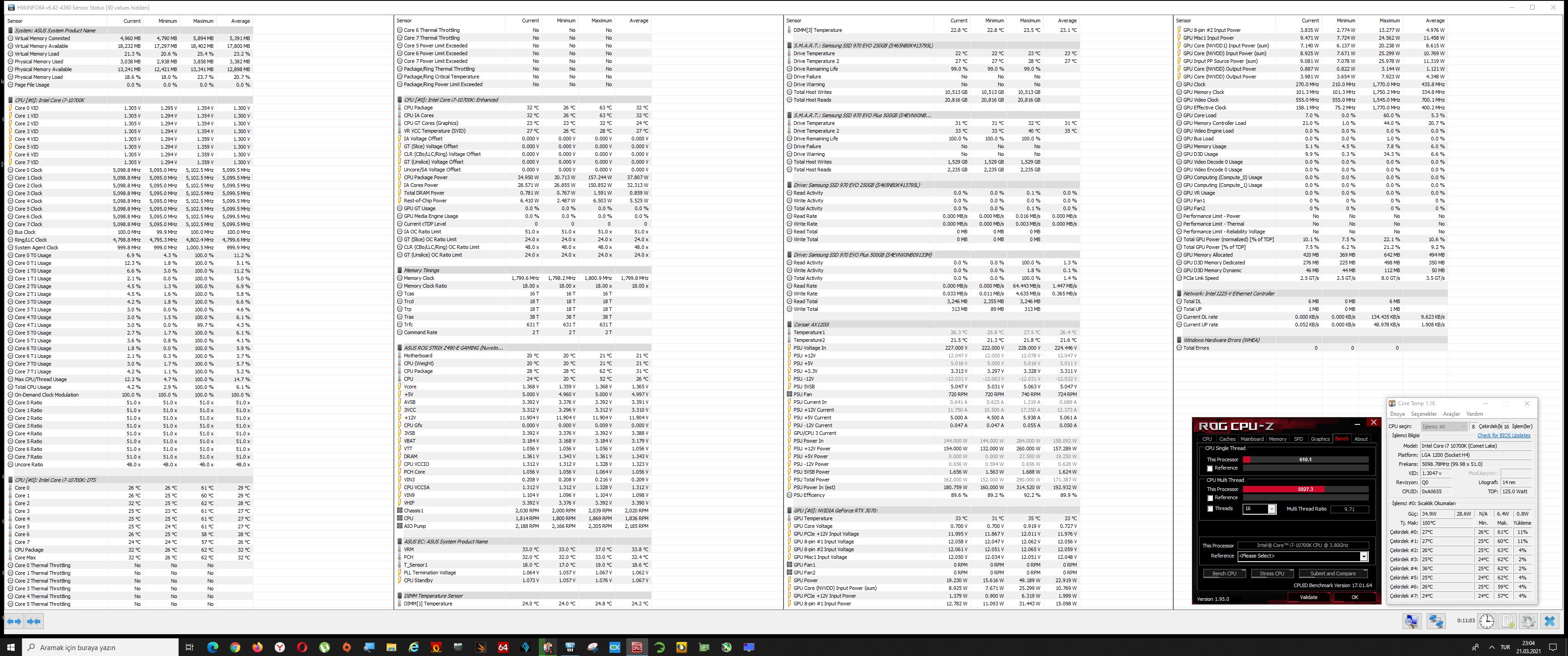This screenshot has width=1568, height=656.
Task: Open File Explorer from the taskbar
Action: [x=392, y=647]
